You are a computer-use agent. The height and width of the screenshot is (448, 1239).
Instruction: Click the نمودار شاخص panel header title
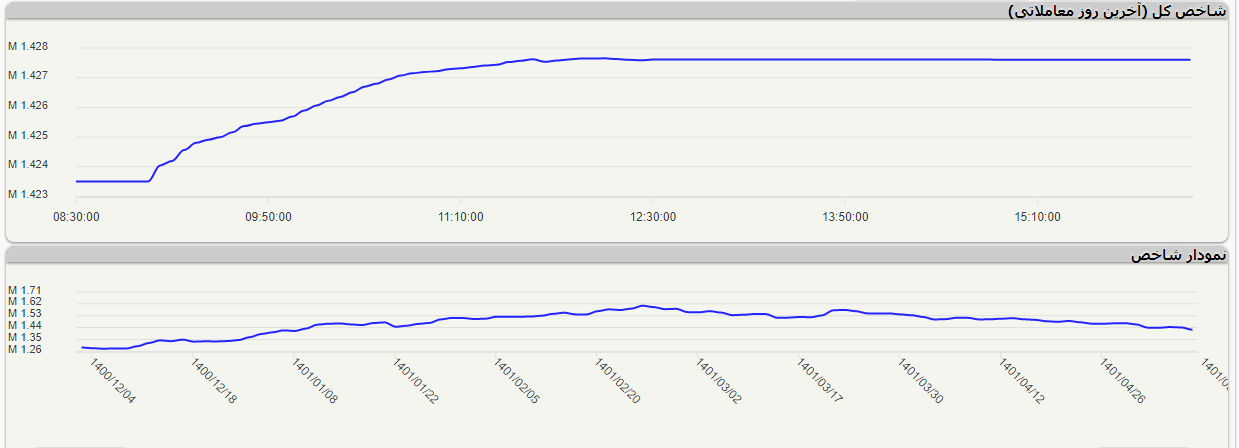click(x=1178, y=256)
